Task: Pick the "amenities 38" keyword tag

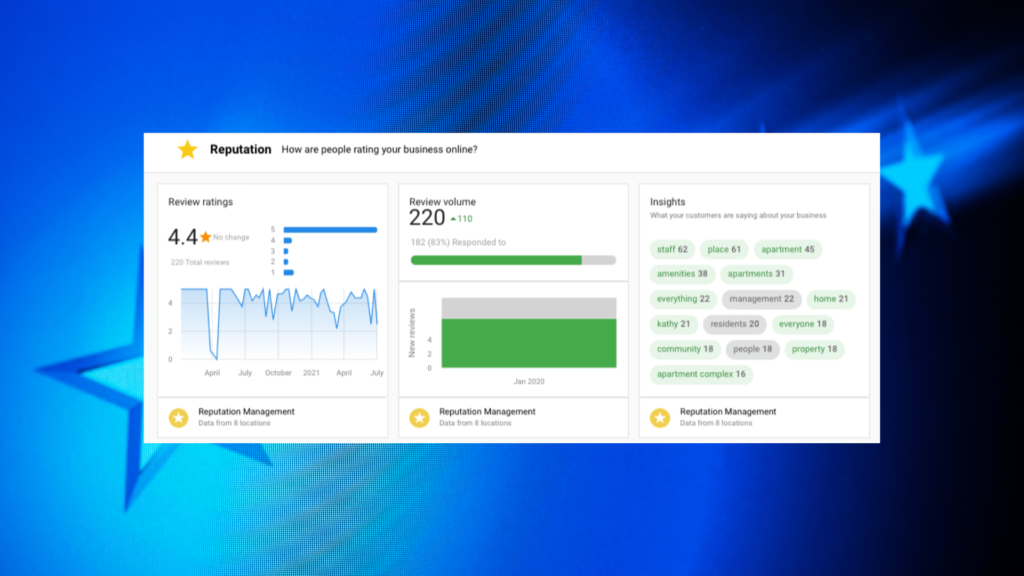Action: pos(682,274)
